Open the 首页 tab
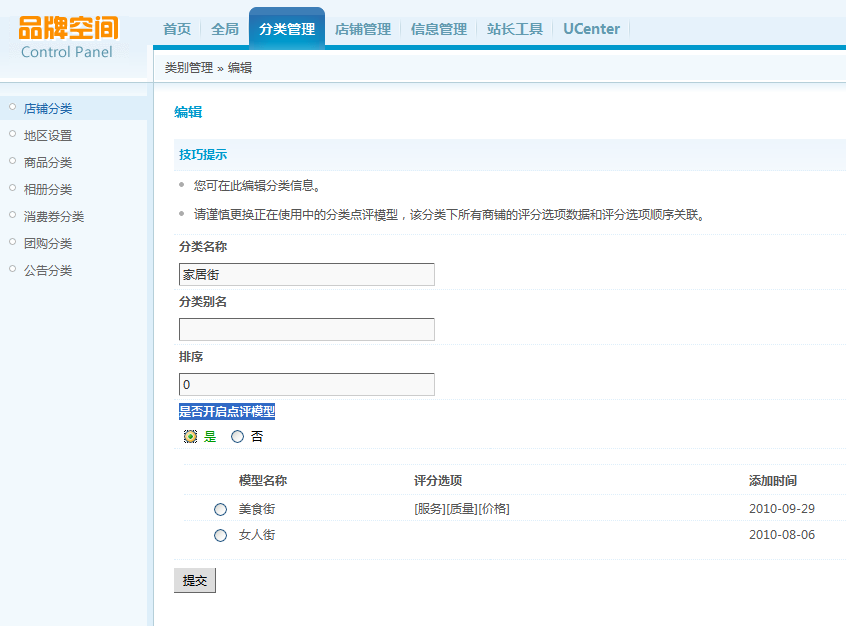The height and width of the screenshot is (626, 846). [x=177, y=29]
